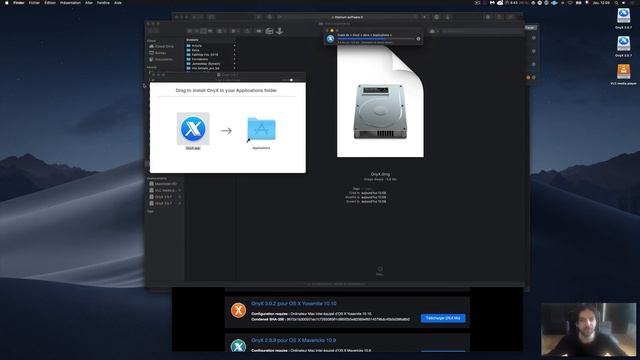Open iCloud Drive in Finder sidebar
The image size is (640, 360).
coord(161,46)
